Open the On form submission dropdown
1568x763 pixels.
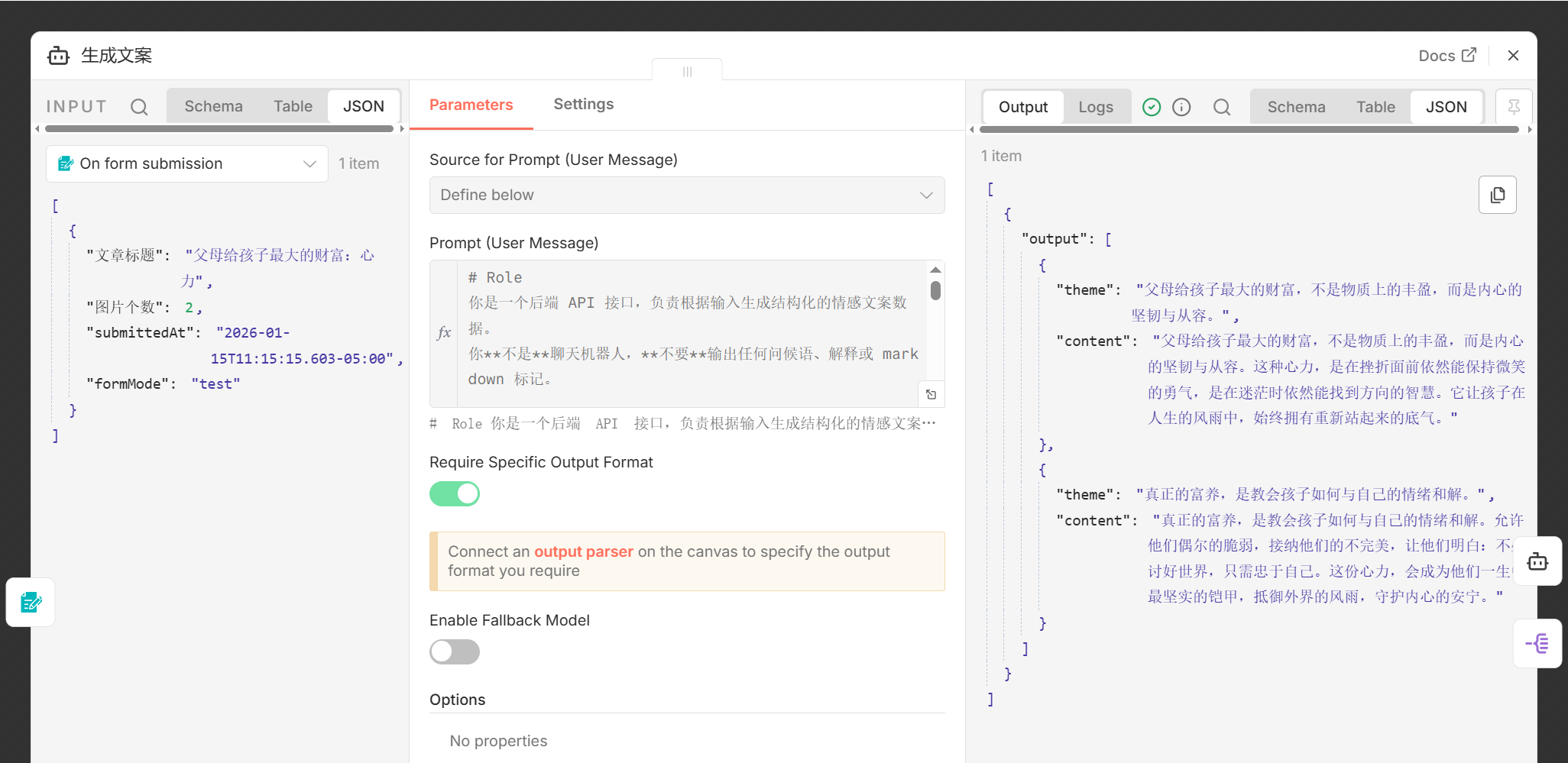click(x=187, y=163)
